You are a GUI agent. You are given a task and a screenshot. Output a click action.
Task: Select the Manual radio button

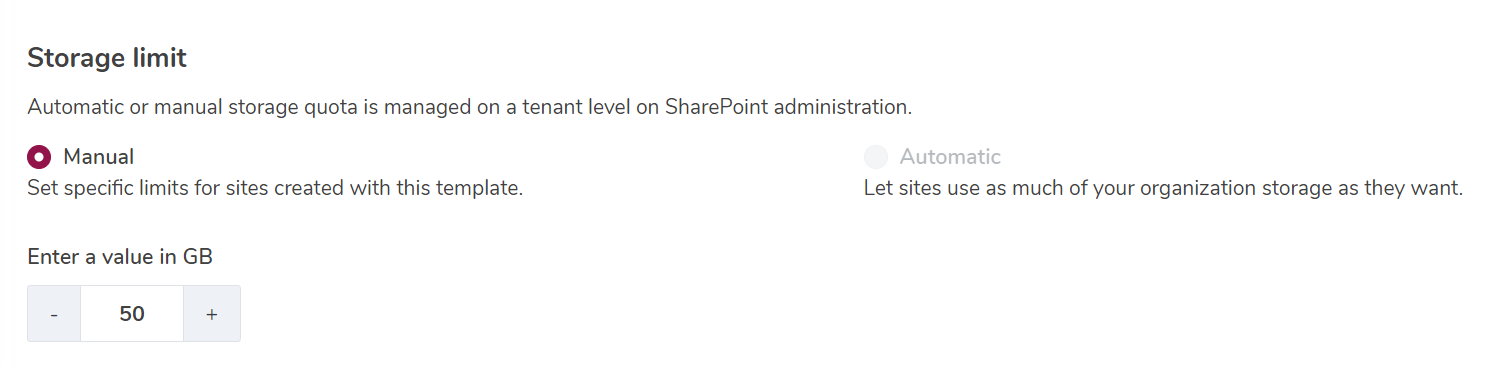(39, 157)
